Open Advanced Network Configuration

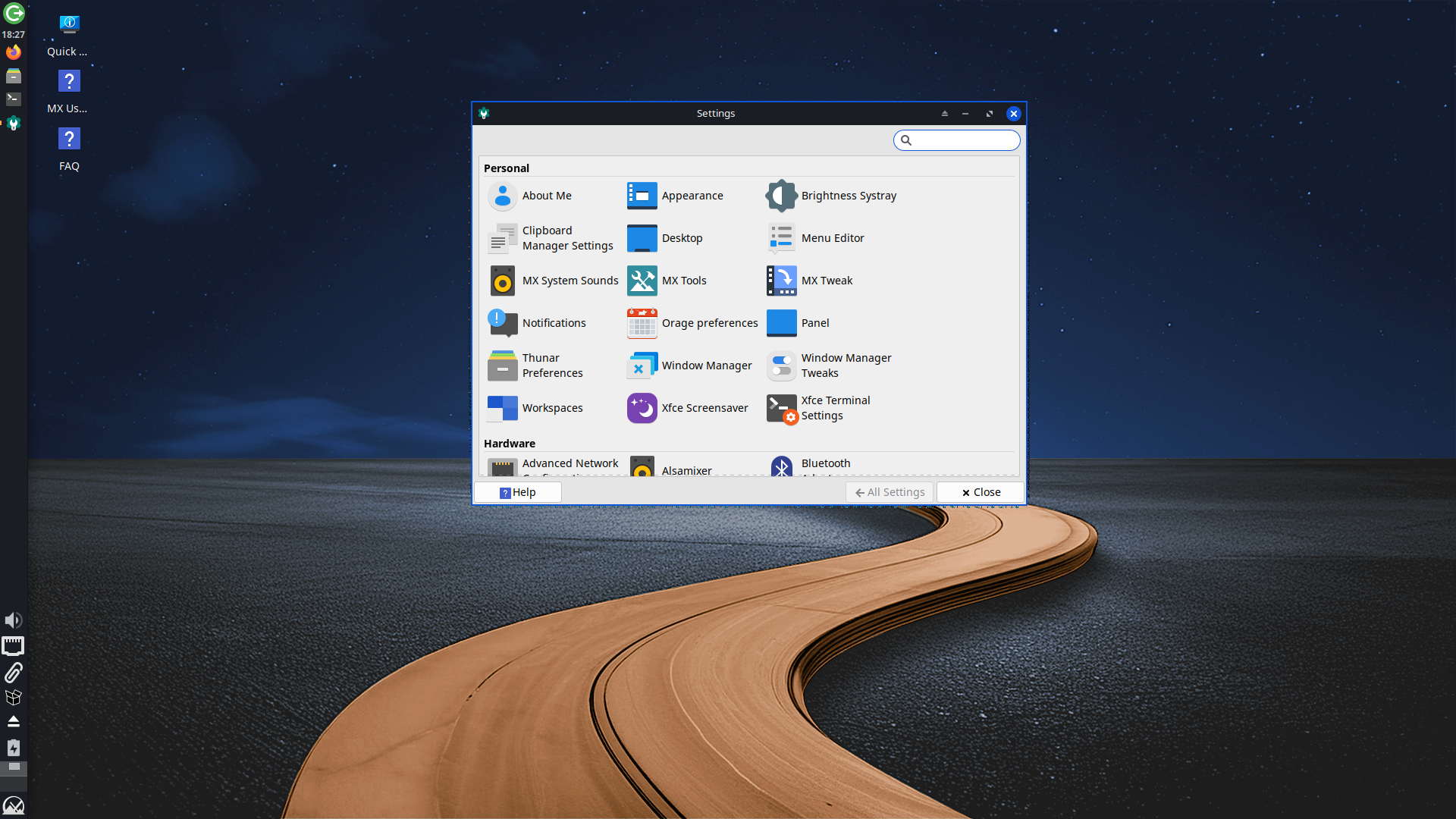click(553, 466)
